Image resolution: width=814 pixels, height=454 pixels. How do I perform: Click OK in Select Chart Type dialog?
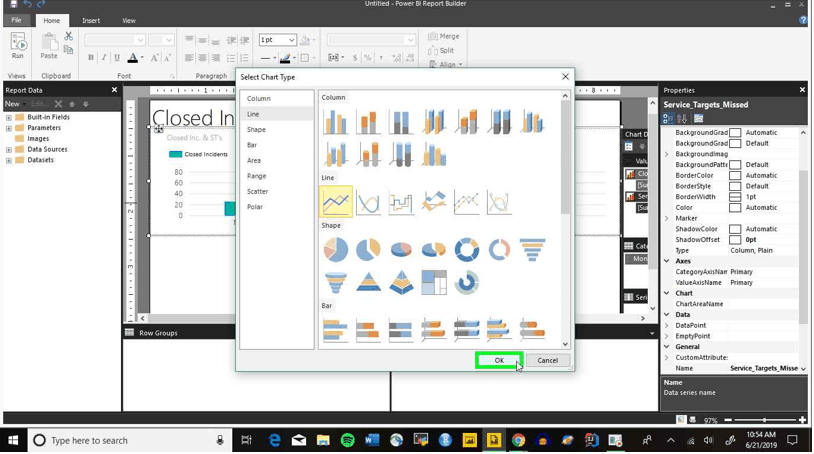pyautogui.click(x=498, y=360)
